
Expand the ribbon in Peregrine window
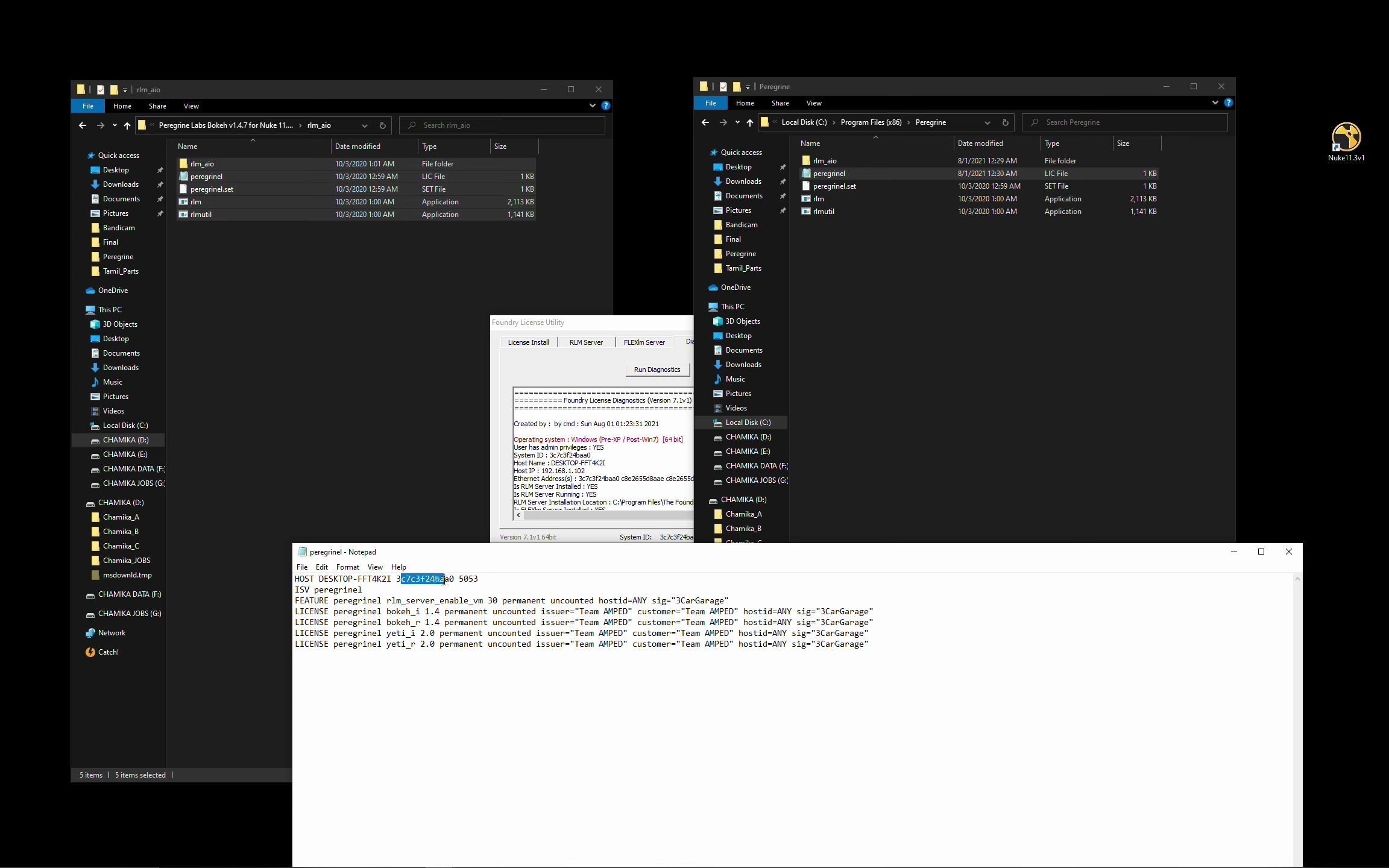pyautogui.click(x=1215, y=102)
